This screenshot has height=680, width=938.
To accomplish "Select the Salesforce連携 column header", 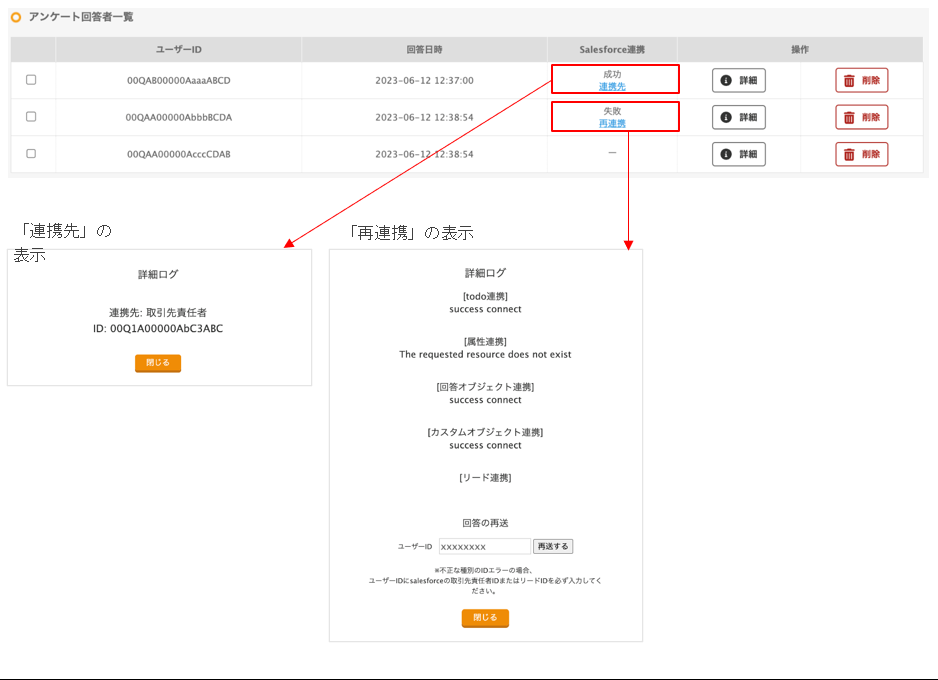I will point(612,50).
